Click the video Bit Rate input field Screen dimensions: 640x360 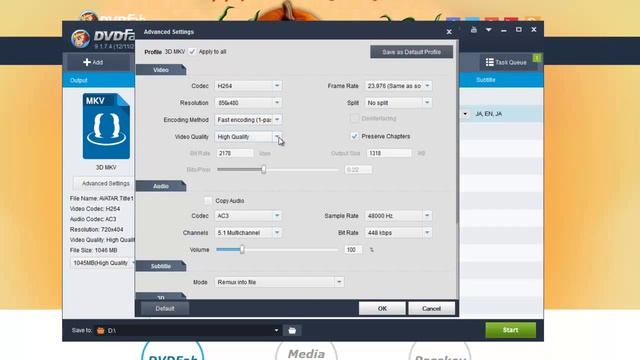(x=234, y=153)
